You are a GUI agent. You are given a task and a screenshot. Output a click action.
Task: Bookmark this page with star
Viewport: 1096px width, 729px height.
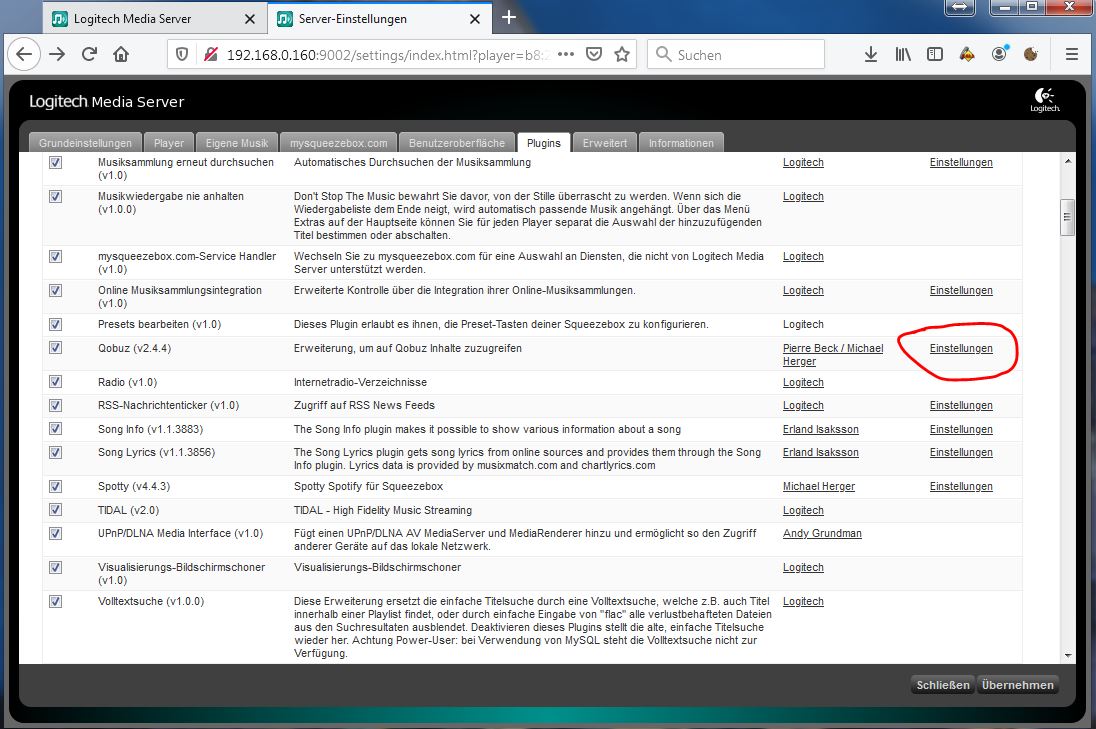[621, 54]
